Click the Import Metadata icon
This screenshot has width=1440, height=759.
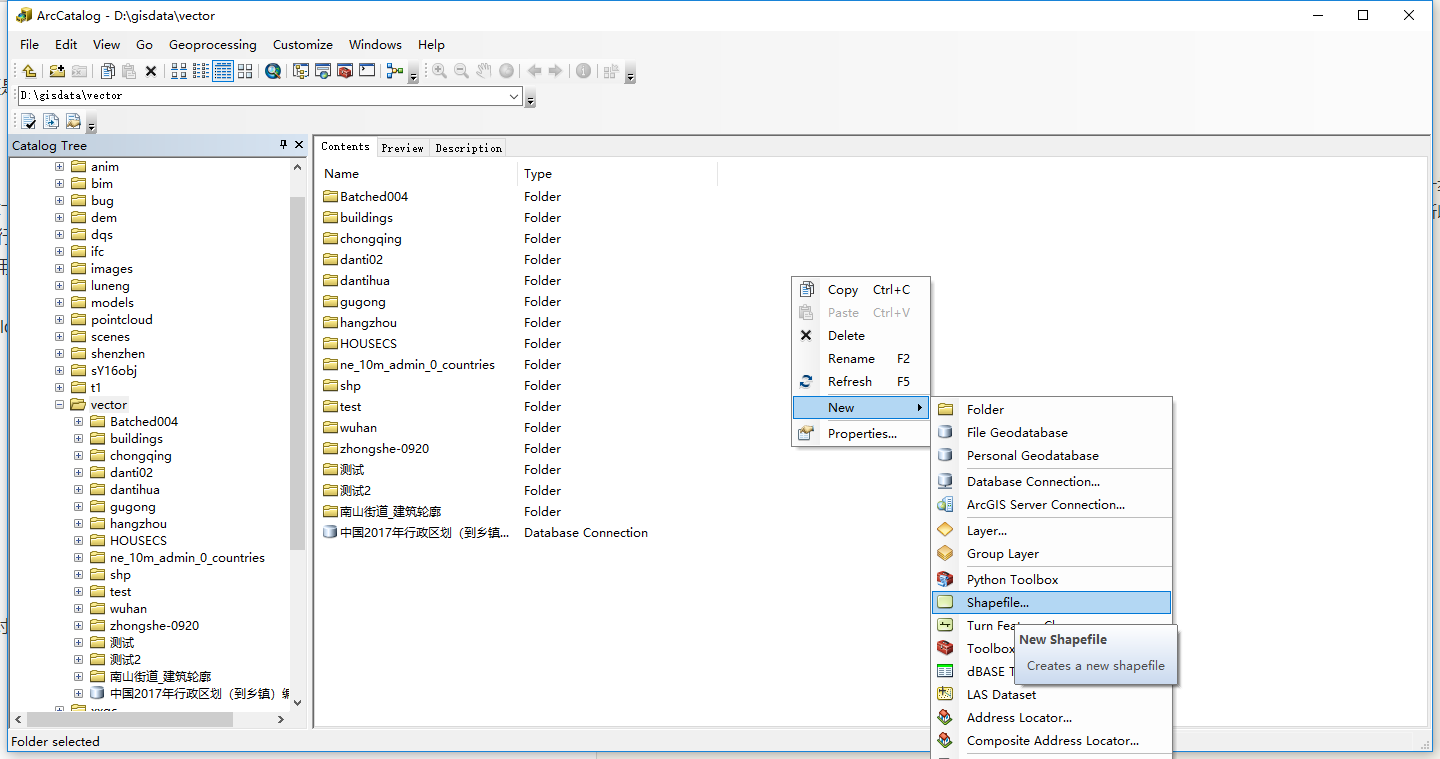pyautogui.click(x=73, y=122)
